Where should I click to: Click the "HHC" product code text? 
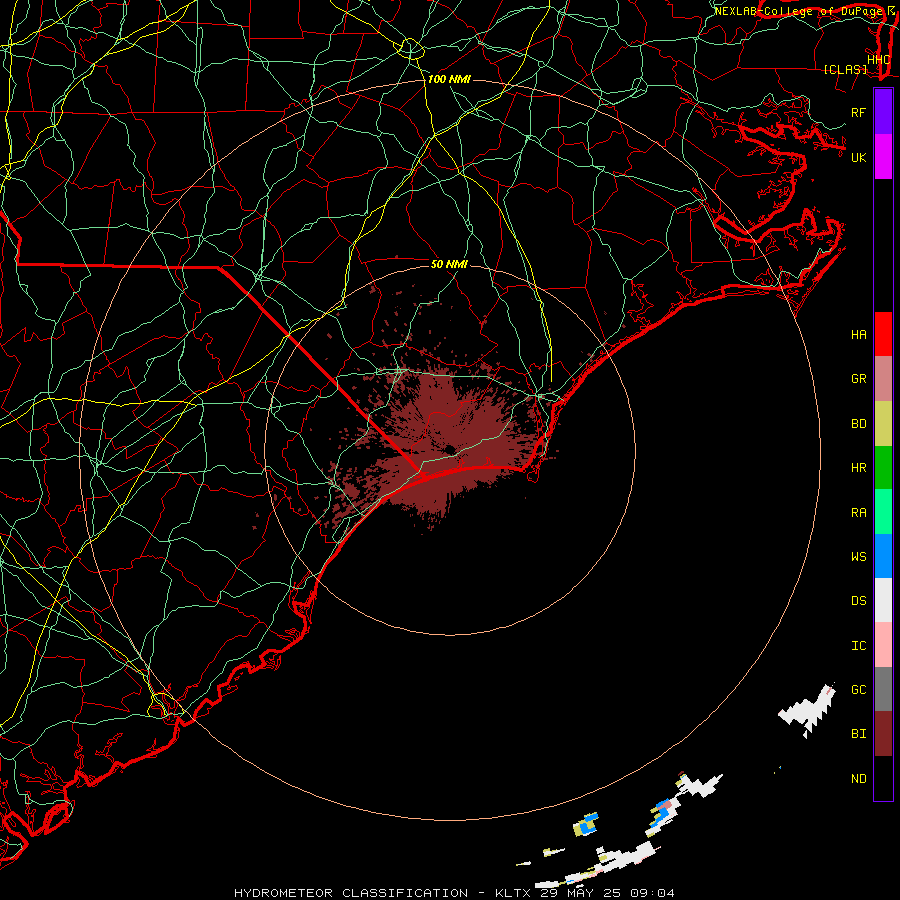(x=878, y=60)
